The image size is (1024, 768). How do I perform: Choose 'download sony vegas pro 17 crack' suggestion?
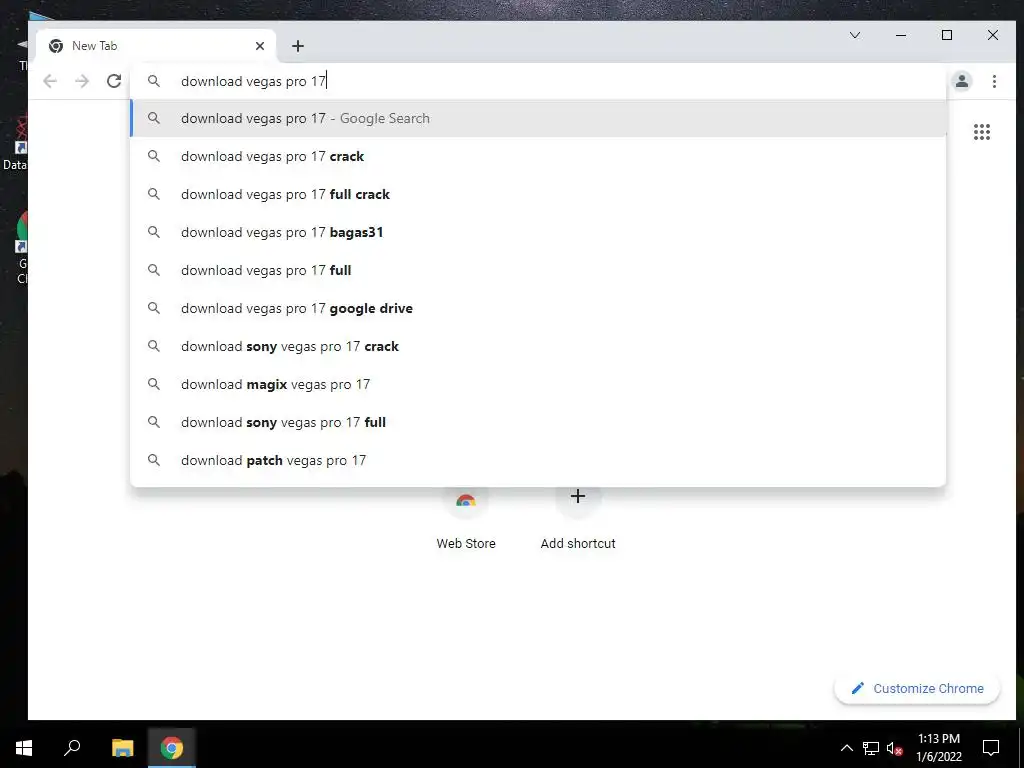(x=539, y=346)
